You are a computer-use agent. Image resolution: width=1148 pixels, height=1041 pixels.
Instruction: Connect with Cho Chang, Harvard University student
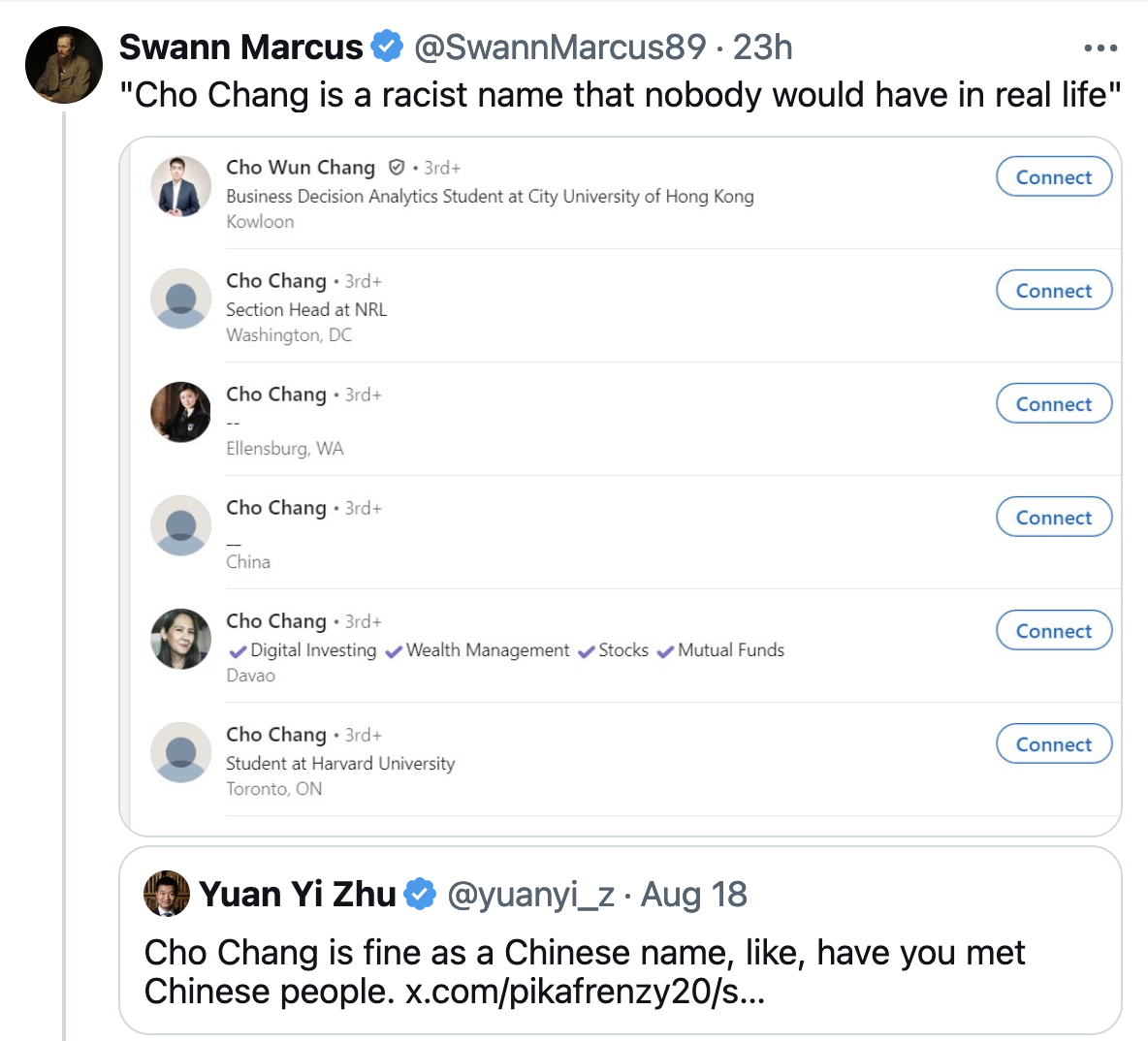[1053, 744]
